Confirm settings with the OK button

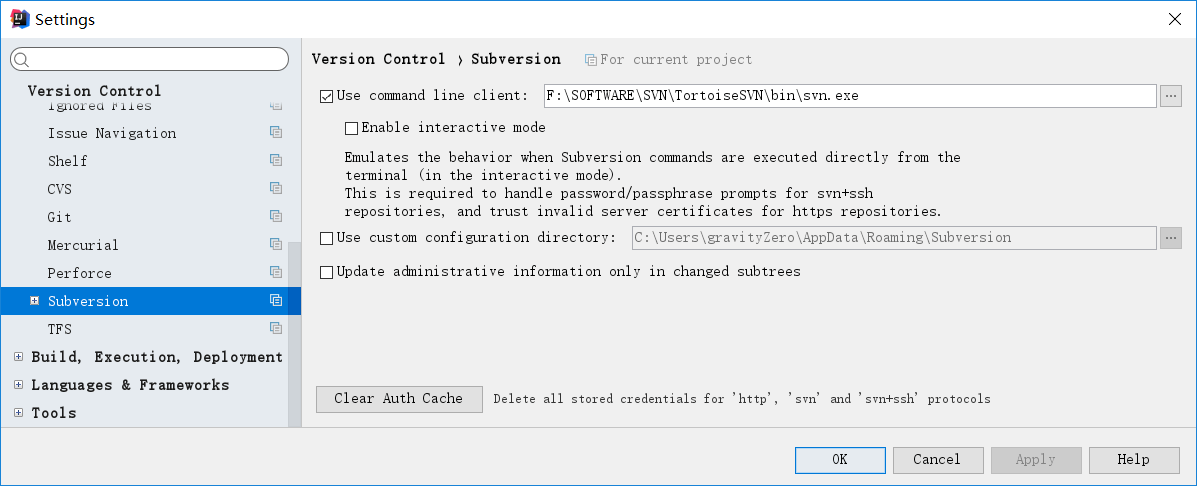click(x=839, y=460)
